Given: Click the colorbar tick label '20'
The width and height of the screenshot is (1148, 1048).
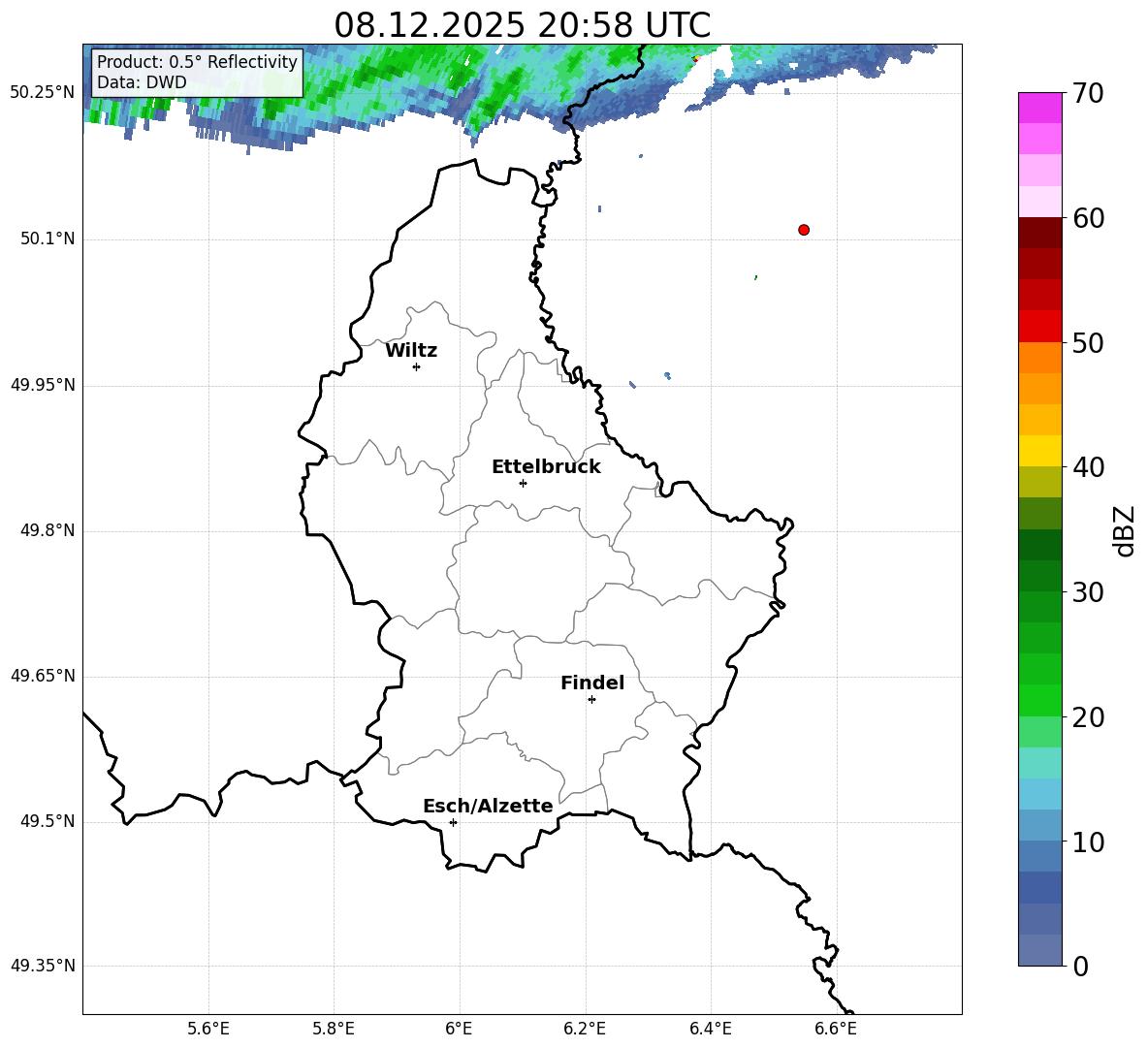Looking at the screenshot, I should click(1088, 717).
